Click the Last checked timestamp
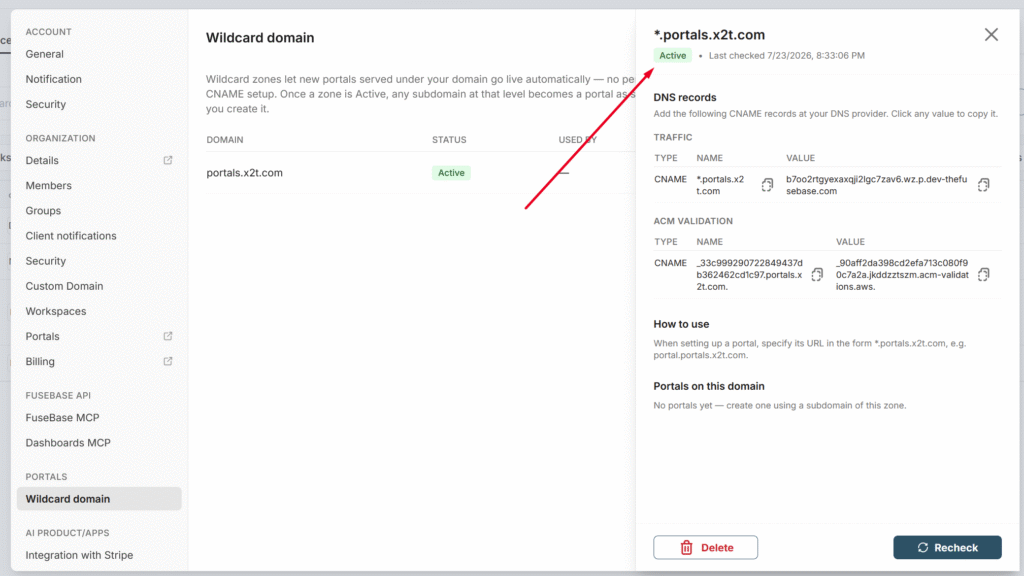Image resolution: width=1024 pixels, height=576 pixels. (x=786, y=56)
